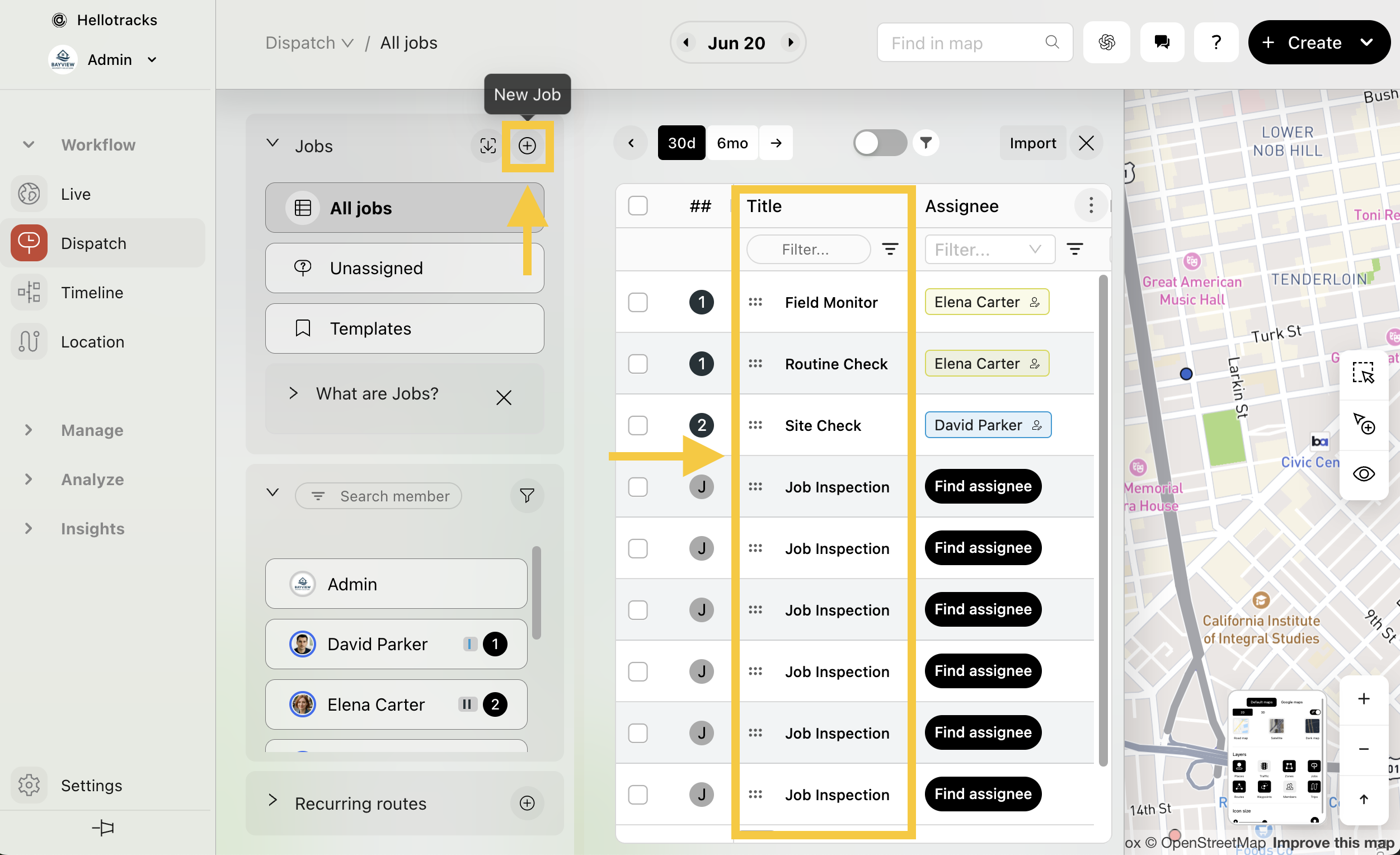The width and height of the screenshot is (1400, 855).
Task: Click the Import button
Action: tap(1032, 143)
